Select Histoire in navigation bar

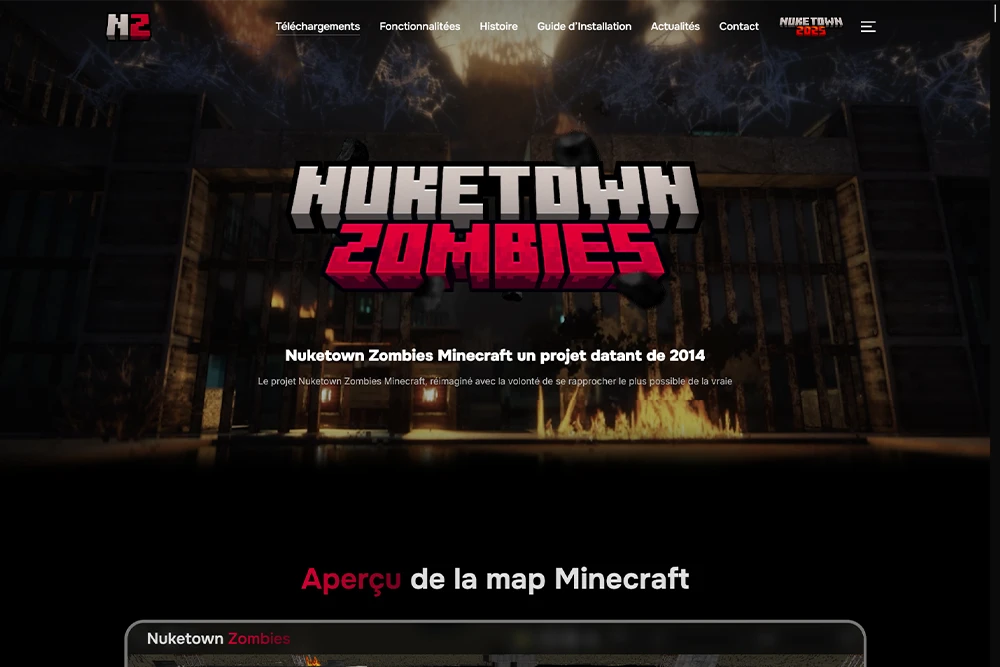498,27
